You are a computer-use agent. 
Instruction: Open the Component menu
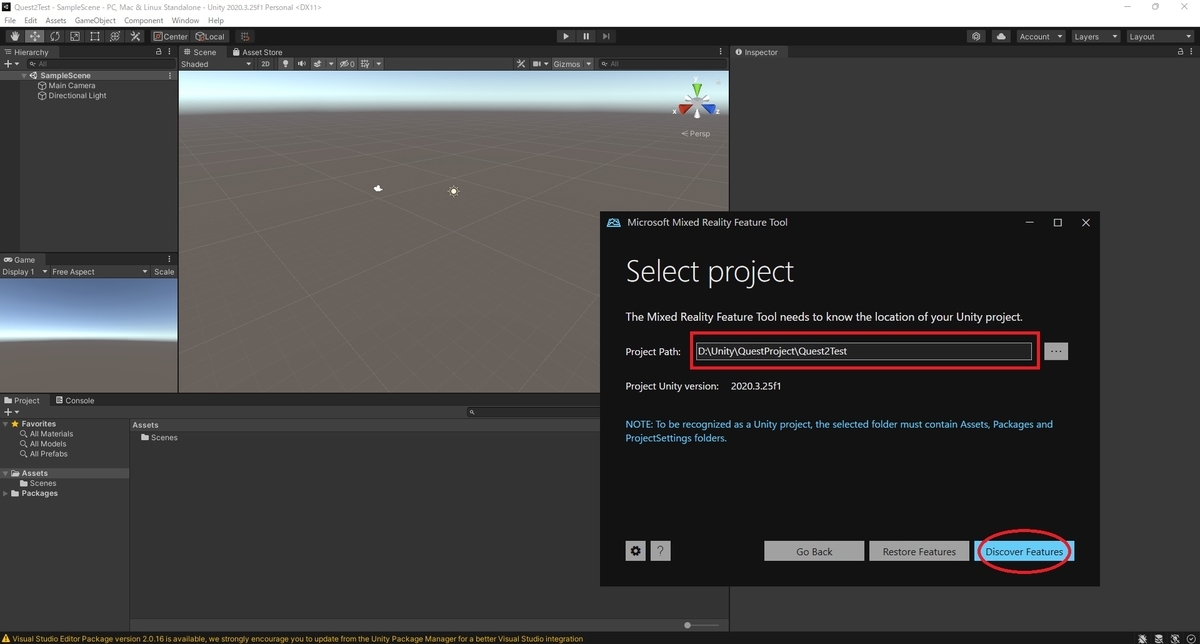point(144,20)
